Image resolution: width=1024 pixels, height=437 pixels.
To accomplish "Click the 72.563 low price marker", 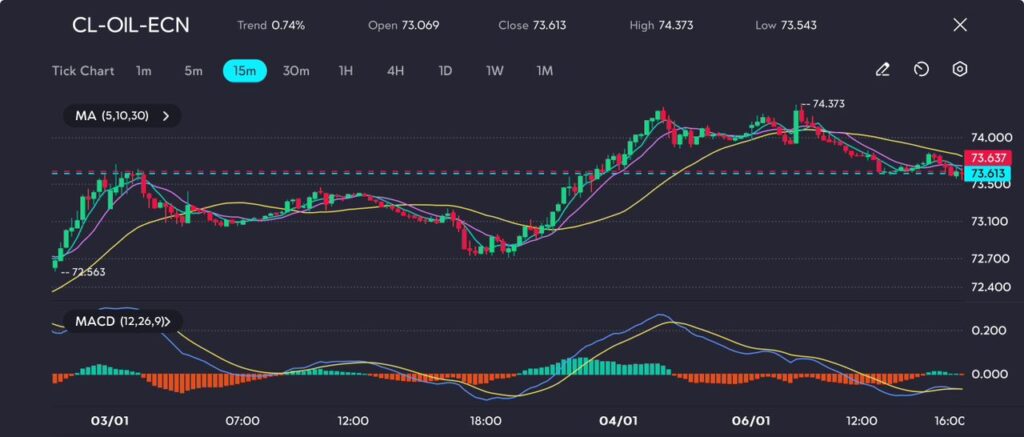I will (85, 271).
